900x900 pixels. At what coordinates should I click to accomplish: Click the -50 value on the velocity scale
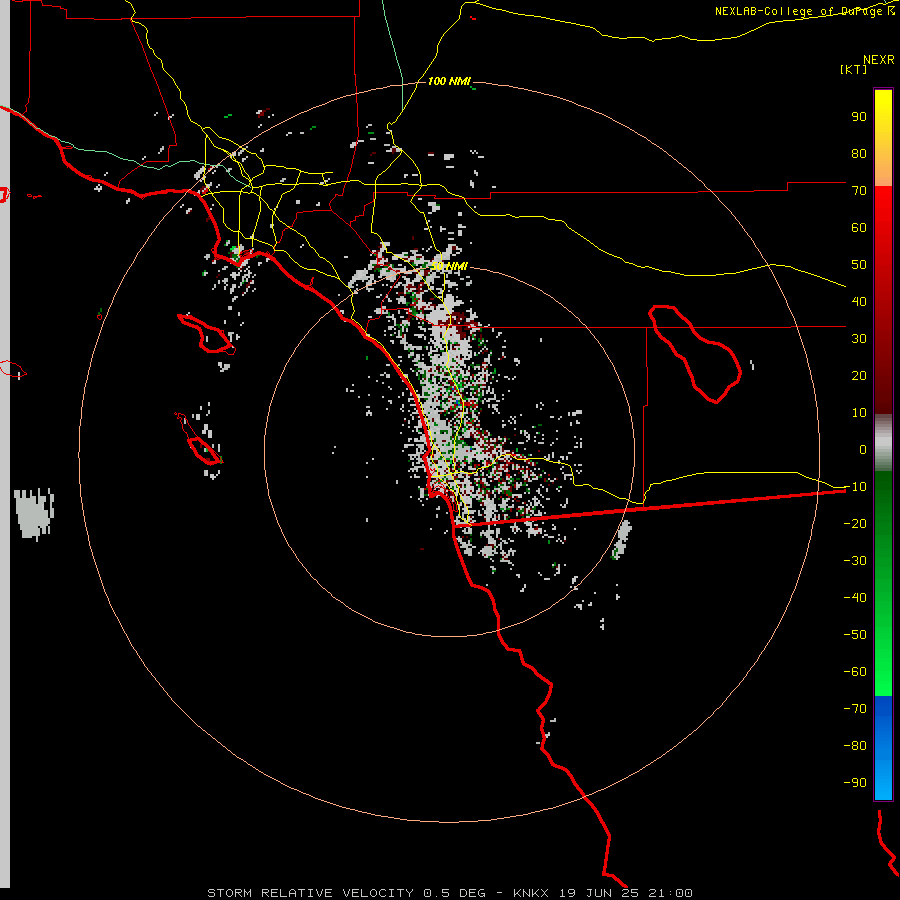coord(855,635)
